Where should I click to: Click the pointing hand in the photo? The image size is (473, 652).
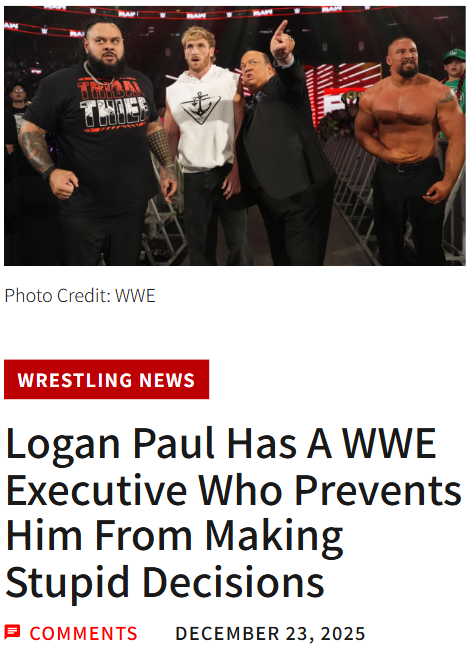click(282, 41)
